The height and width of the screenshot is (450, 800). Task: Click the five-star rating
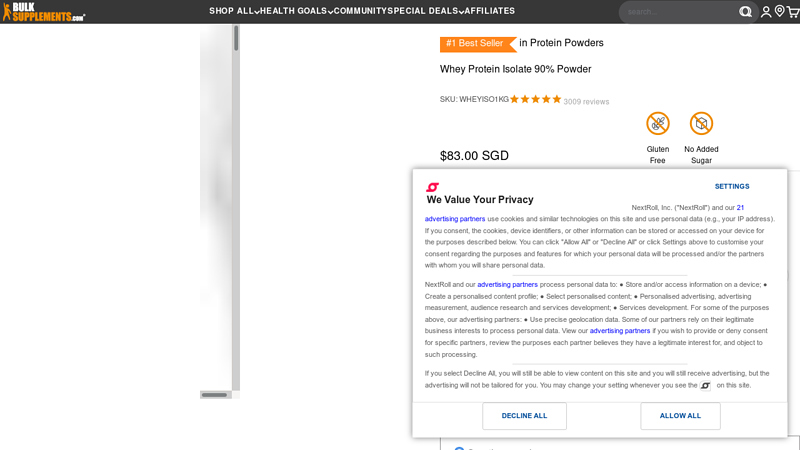click(x=536, y=99)
